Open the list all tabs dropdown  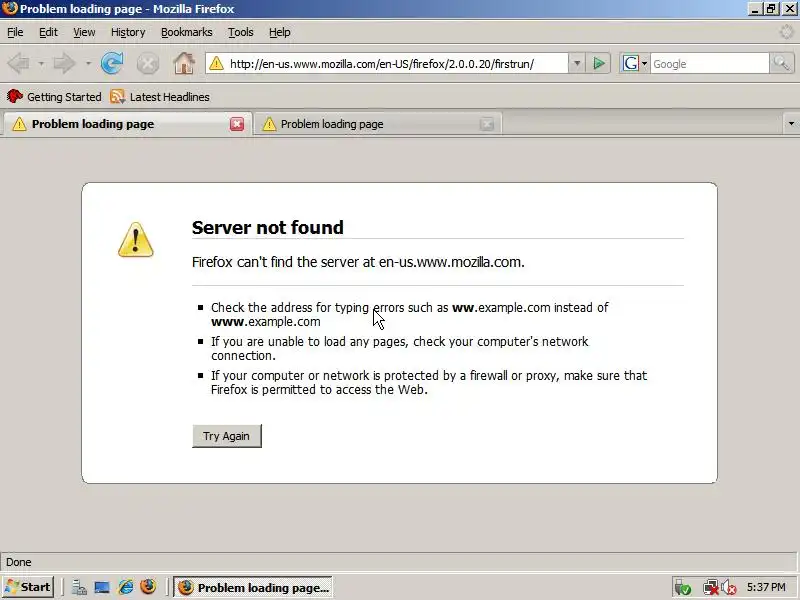point(791,123)
